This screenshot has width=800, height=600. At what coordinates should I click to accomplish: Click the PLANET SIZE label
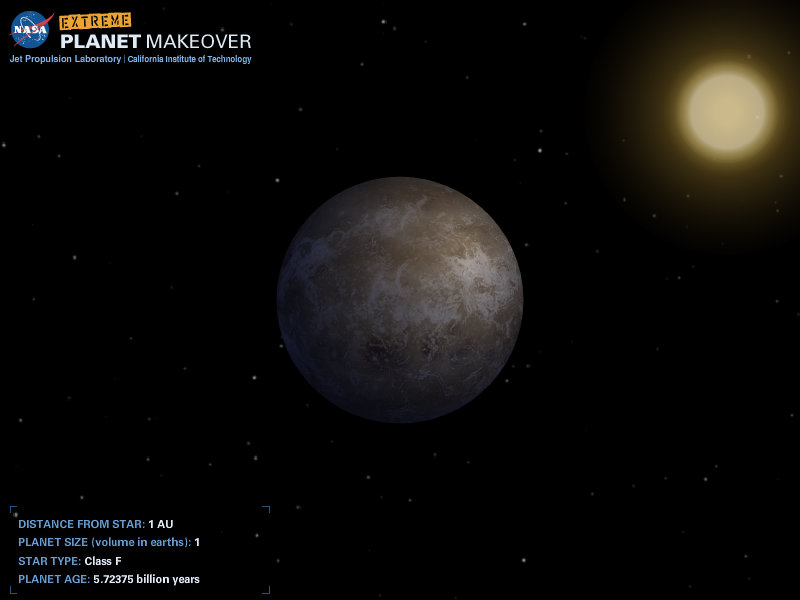104,542
